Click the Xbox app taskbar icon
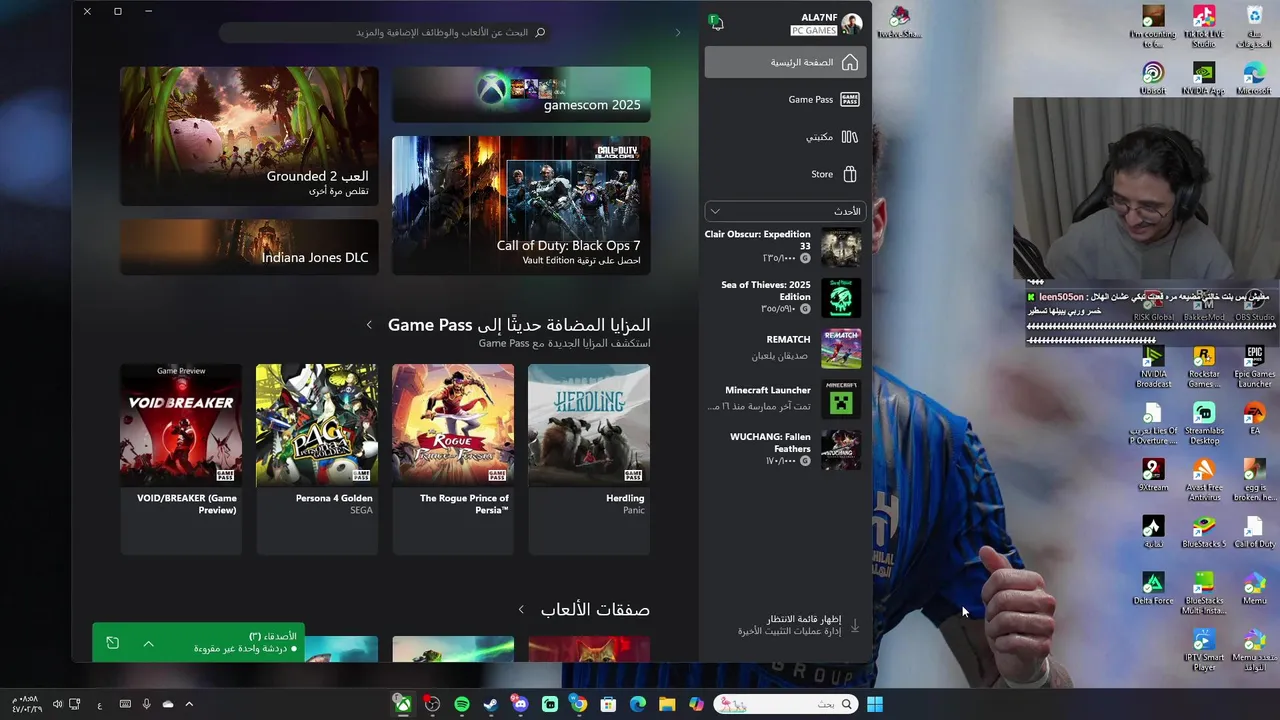This screenshot has height=720, width=1280. tap(402, 704)
